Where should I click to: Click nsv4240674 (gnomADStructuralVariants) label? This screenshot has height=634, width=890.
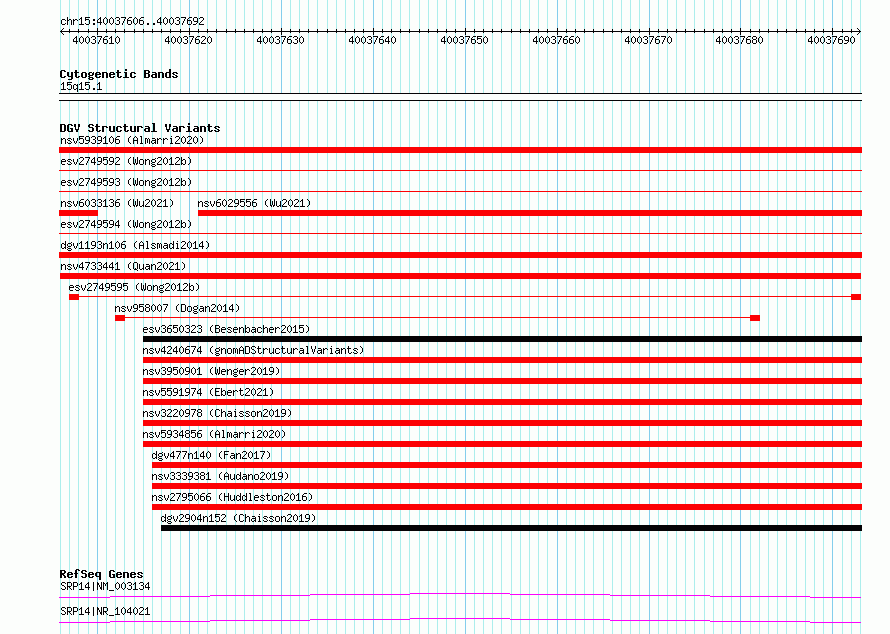(x=253, y=350)
